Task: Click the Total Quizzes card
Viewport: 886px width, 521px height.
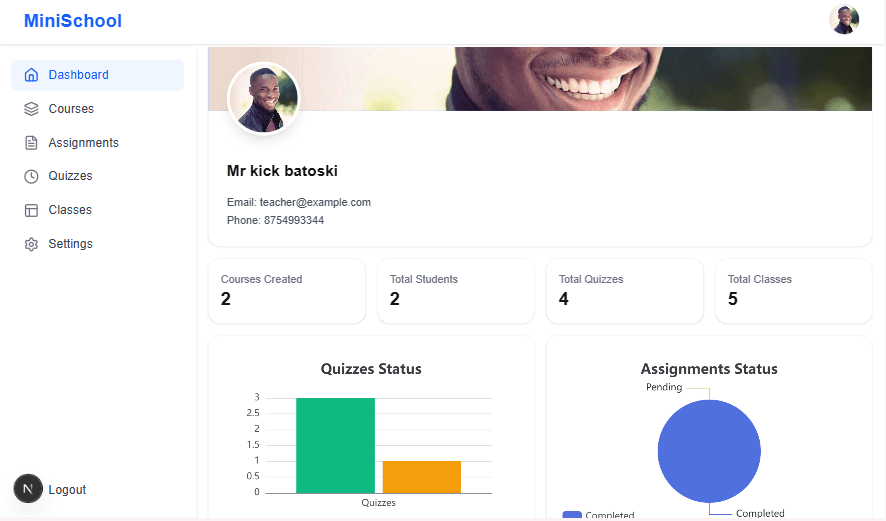Action: point(624,291)
